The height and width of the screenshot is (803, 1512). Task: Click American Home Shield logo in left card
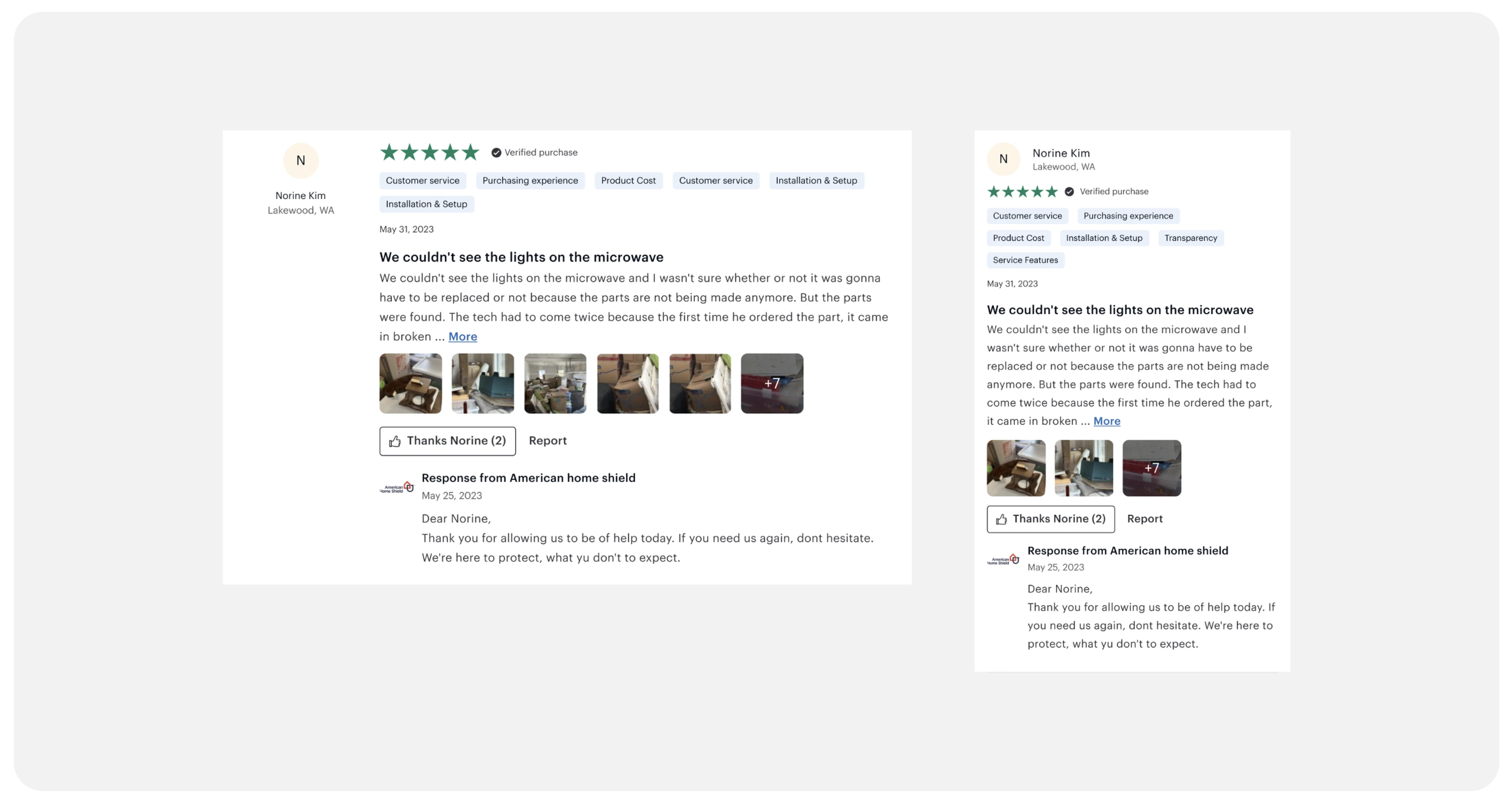[x=397, y=488]
